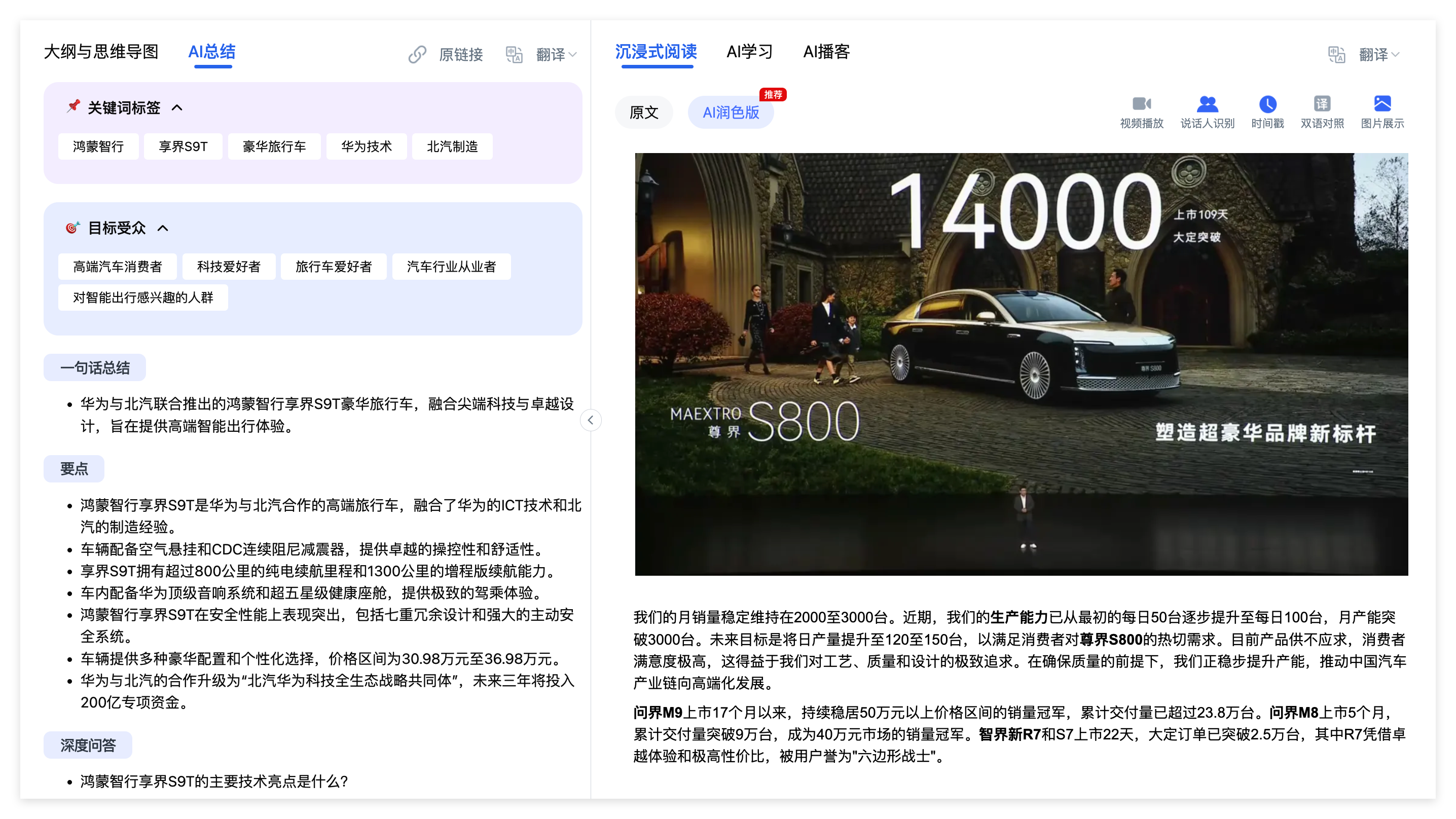Click the original link chain icon
The width and height of the screenshot is (1456, 819).
coord(417,55)
